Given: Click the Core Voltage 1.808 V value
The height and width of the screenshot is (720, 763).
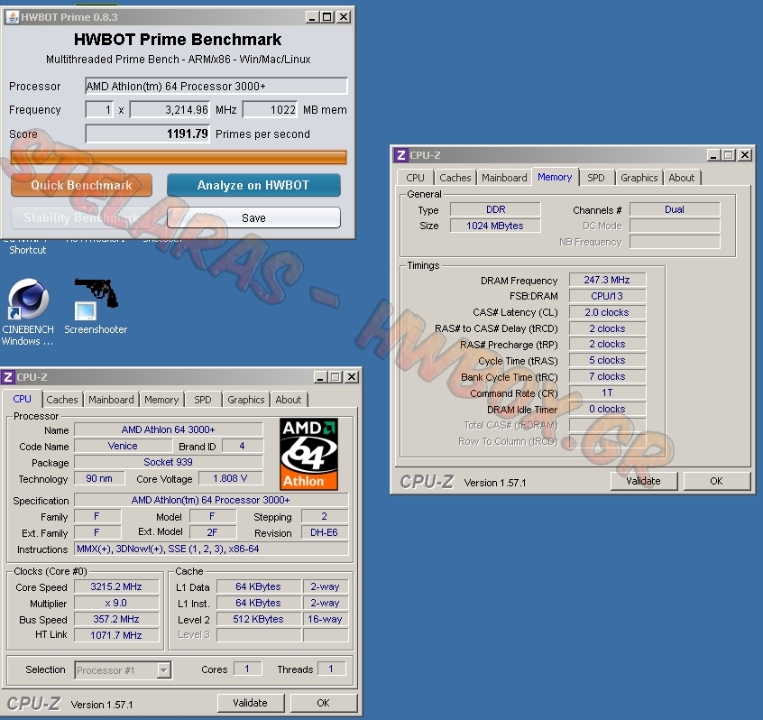Looking at the screenshot, I should 230,479.
